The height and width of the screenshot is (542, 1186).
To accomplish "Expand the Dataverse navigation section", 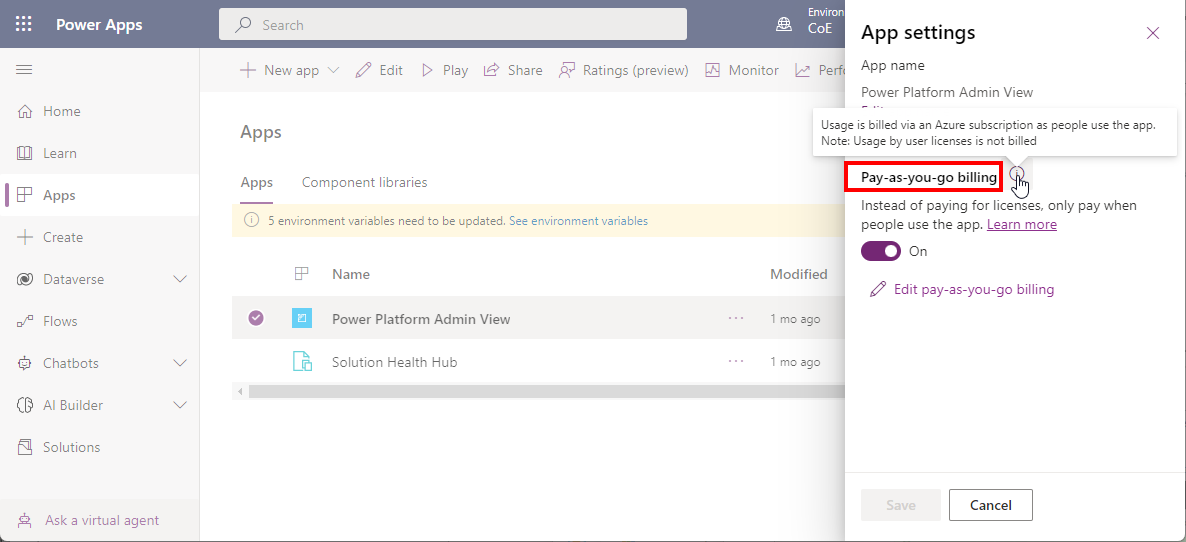I will pos(180,279).
